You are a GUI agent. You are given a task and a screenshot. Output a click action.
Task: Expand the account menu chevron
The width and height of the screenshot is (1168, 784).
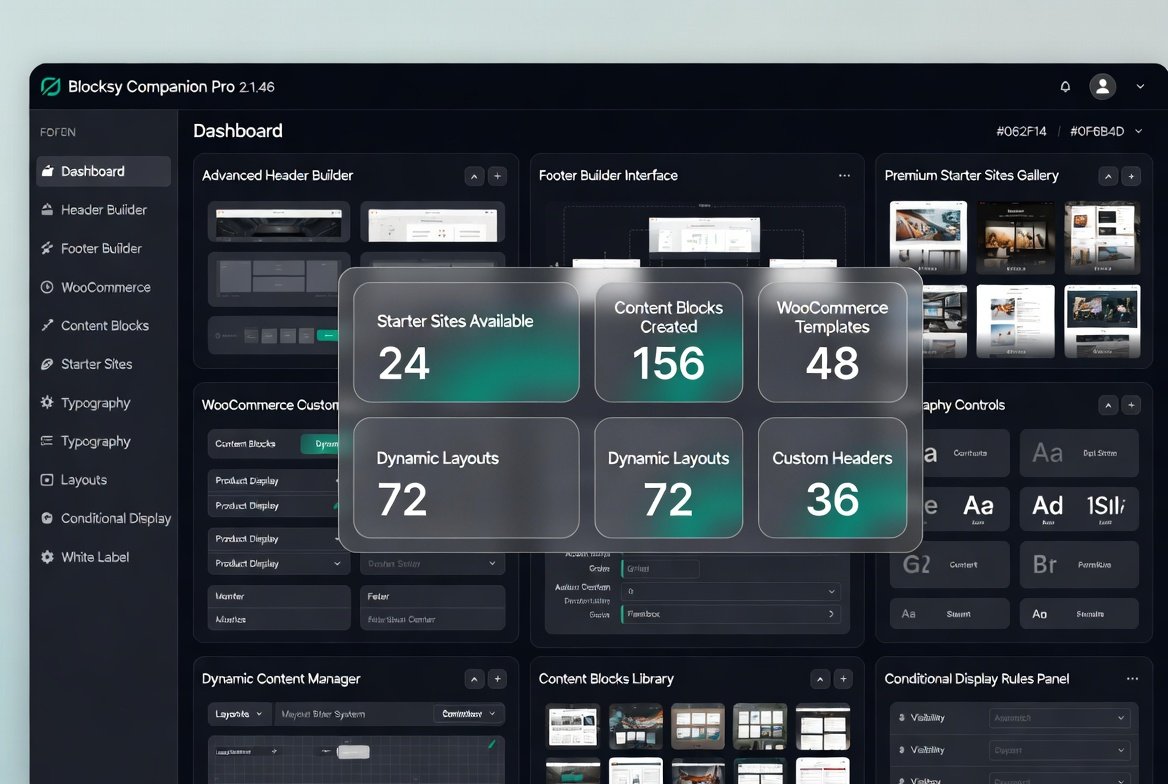(1140, 86)
